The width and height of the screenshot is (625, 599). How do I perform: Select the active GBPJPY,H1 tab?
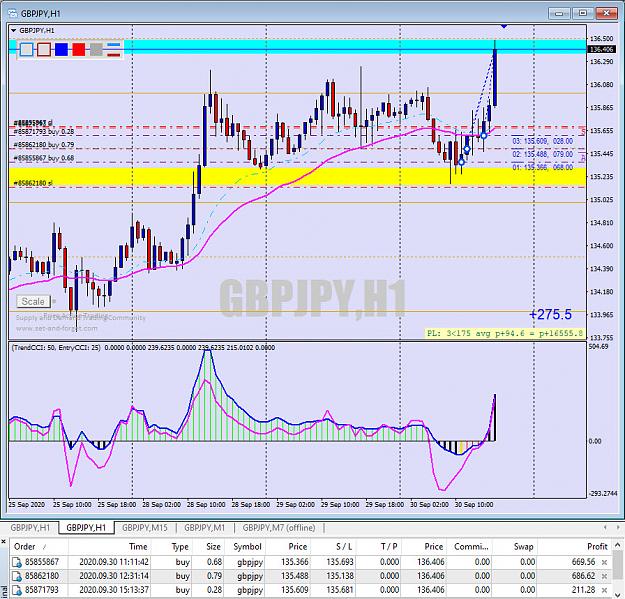(x=86, y=528)
